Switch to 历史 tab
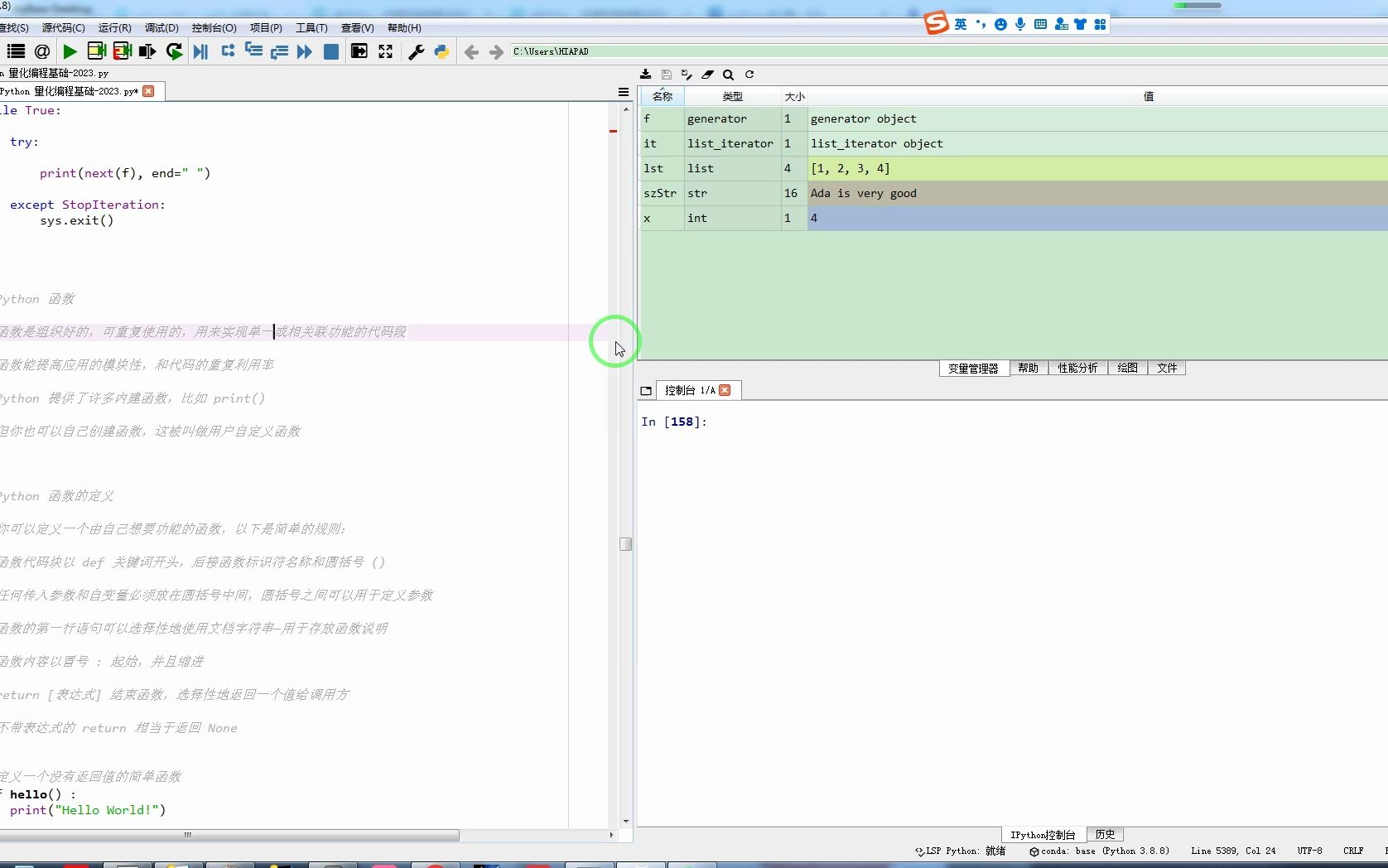1388x868 pixels. tap(1105, 835)
